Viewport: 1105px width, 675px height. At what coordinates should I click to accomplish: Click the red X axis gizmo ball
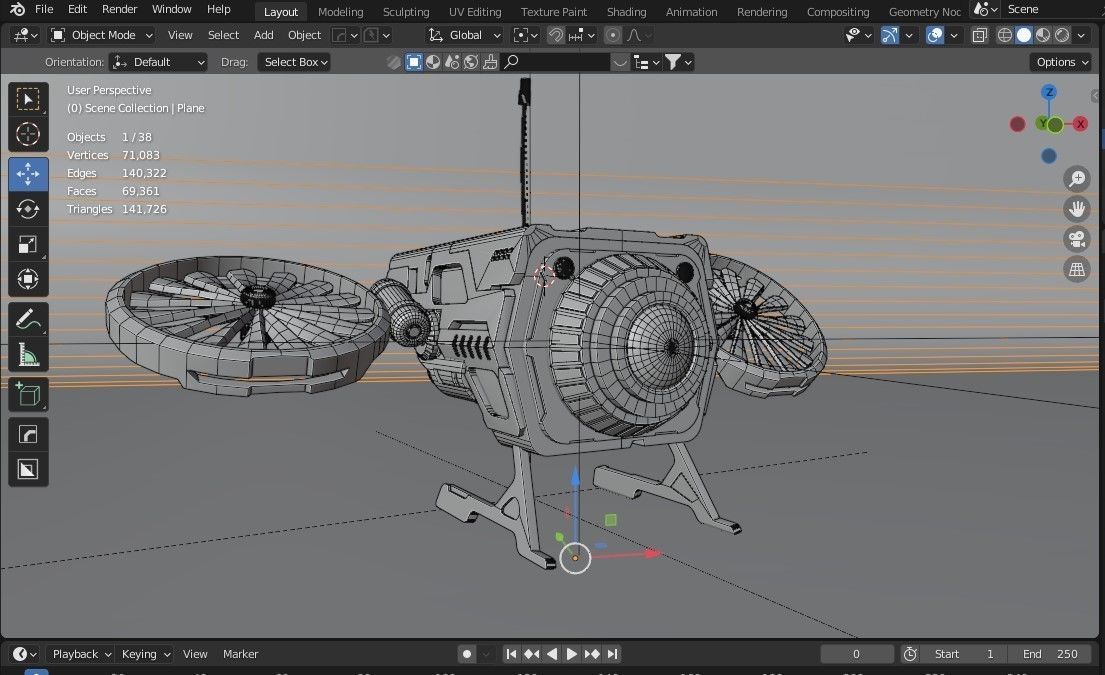click(1080, 124)
